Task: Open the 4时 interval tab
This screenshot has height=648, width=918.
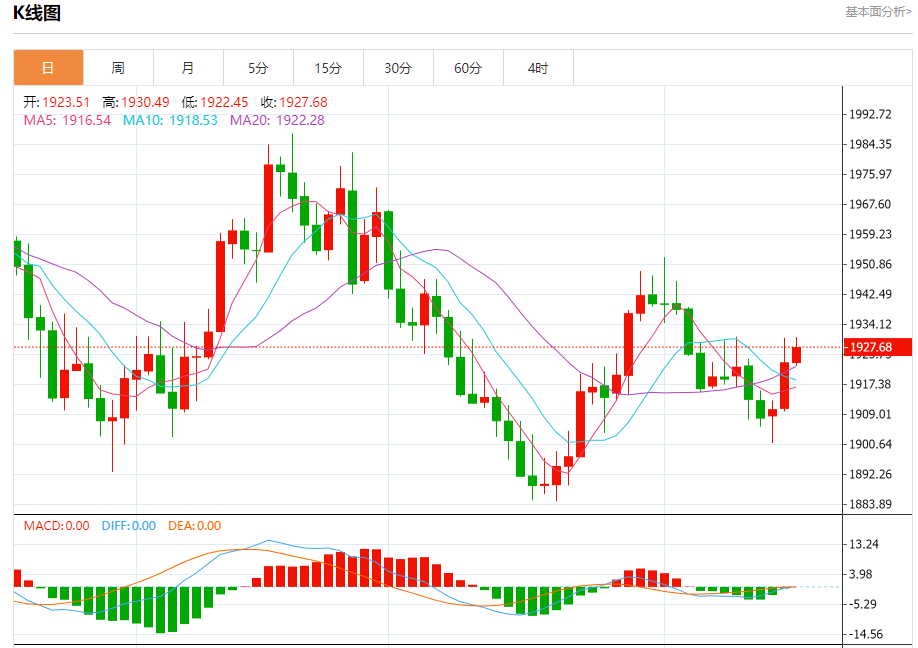Action: point(538,68)
